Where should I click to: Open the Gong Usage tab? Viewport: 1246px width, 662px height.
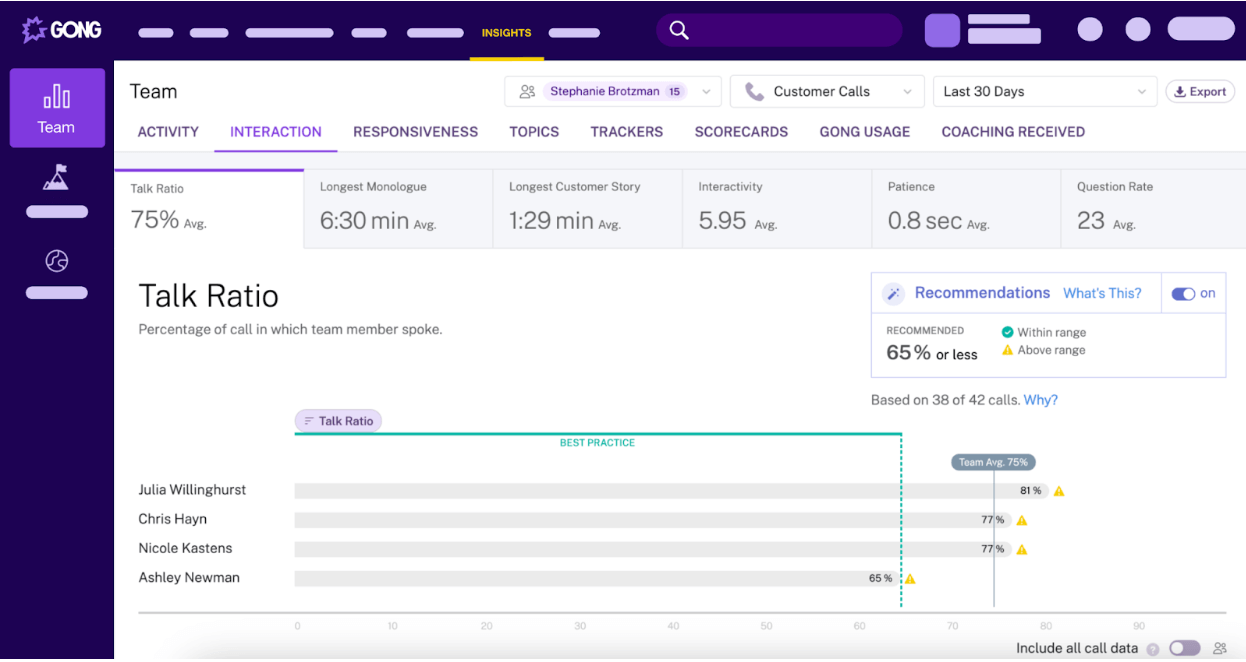[x=865, y=132]
